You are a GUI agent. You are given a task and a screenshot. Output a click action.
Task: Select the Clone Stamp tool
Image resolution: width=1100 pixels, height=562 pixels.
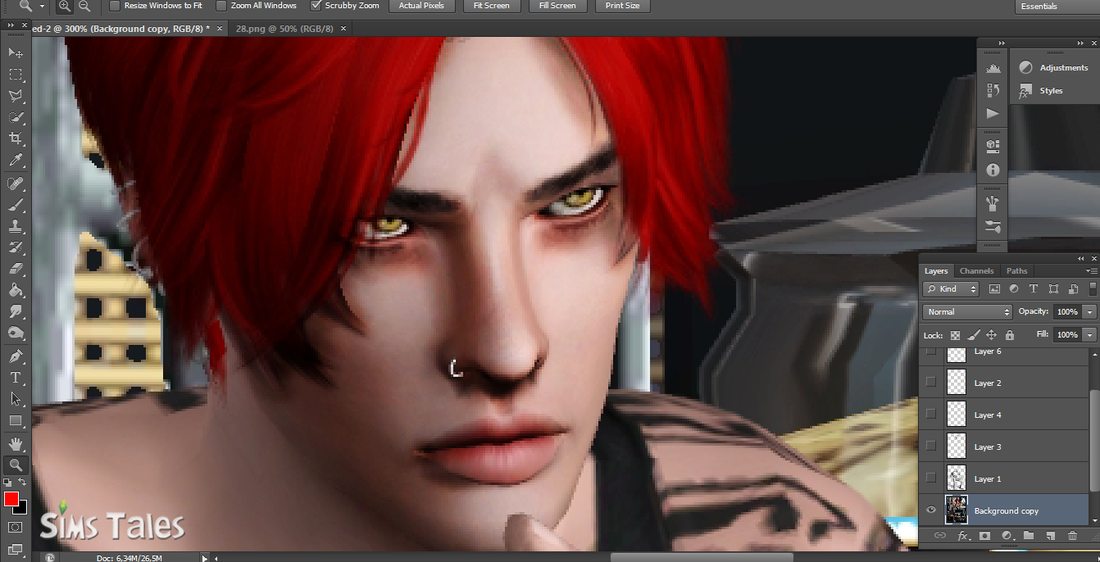coord(15,226)
